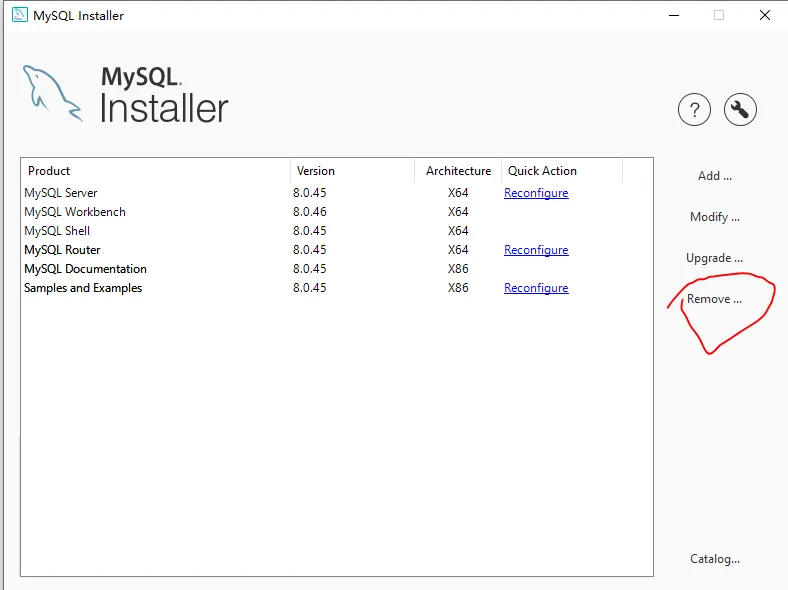The height and width of the screenshot is (590, 788).
Task: Click the Quick Action column header
Action: [562, 171]
